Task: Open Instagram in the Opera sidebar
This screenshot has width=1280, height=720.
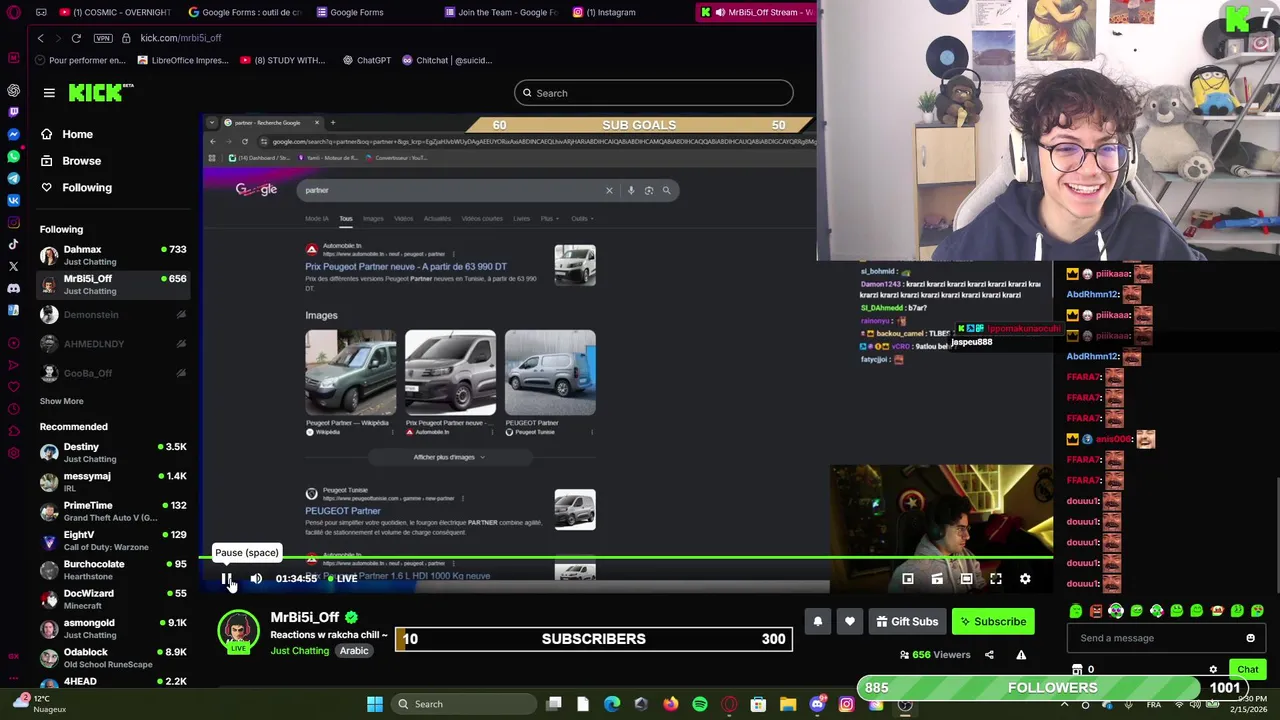Action: 13,222
